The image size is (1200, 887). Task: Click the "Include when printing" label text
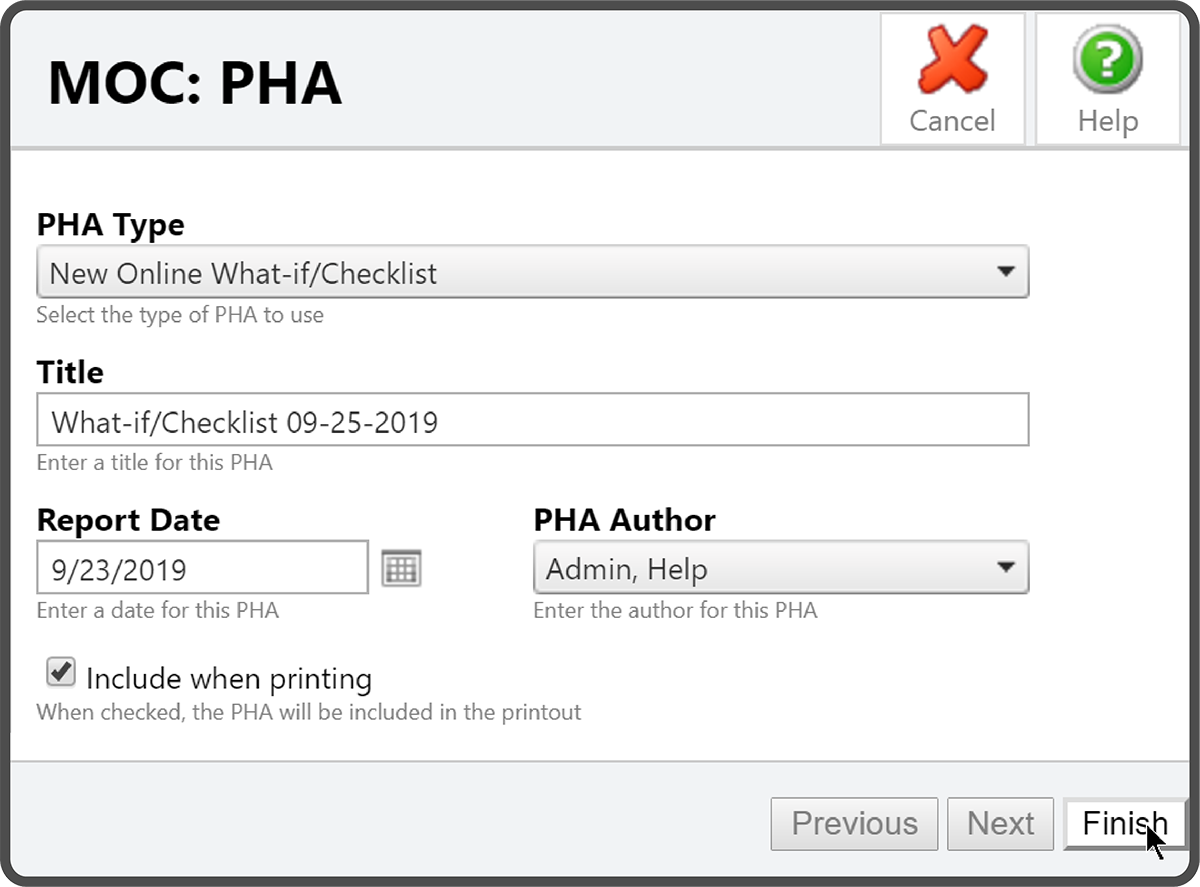[229, 679]
